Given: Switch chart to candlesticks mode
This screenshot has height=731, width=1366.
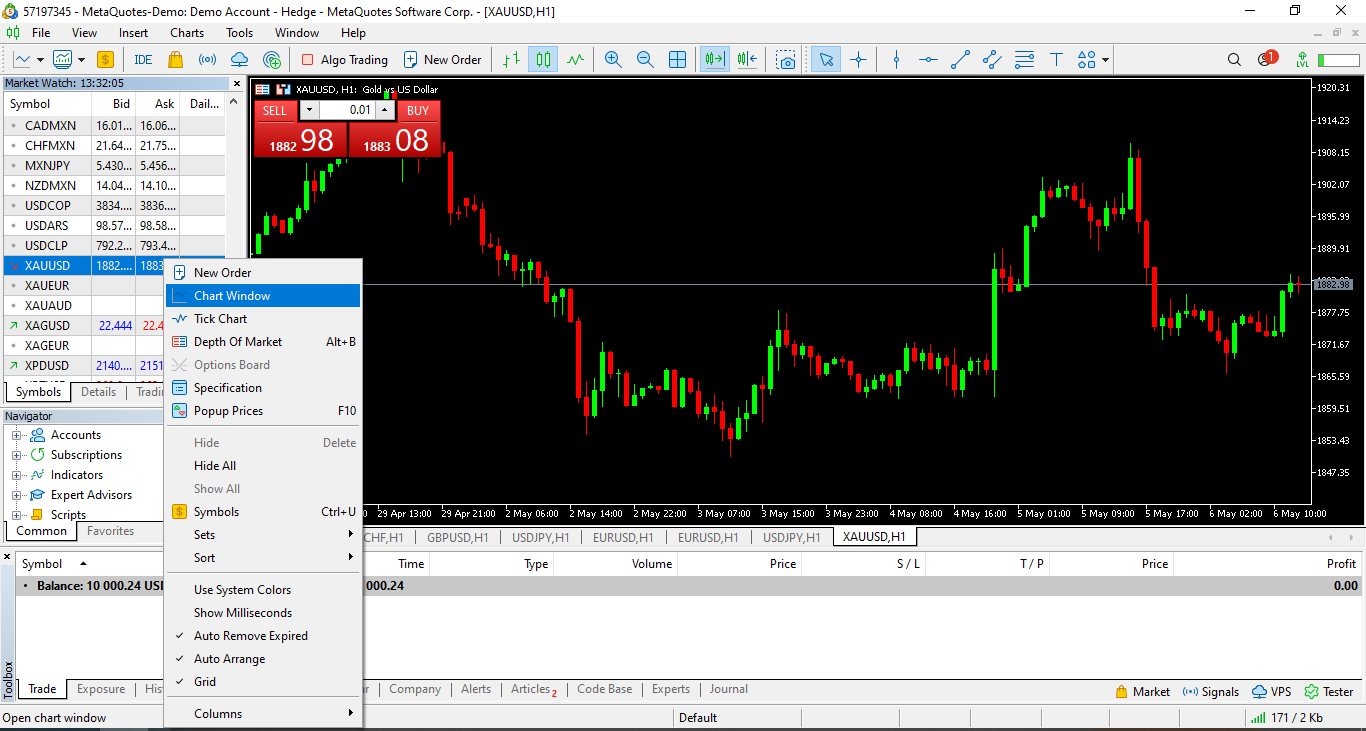Looking at the screenshot, I should click(x=543, y=59).
